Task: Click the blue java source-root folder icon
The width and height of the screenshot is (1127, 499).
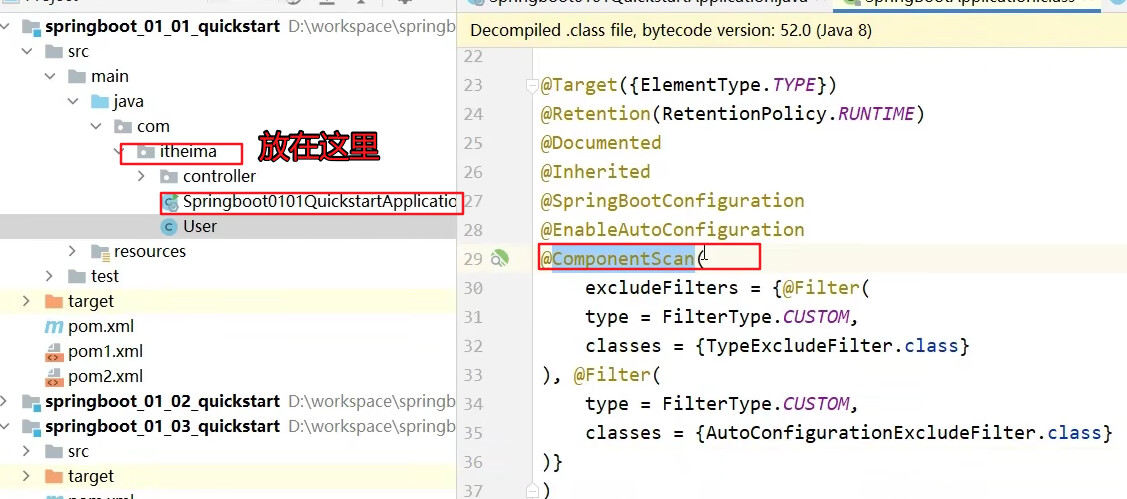Action: pyautogui.click(x=100, y=101)
